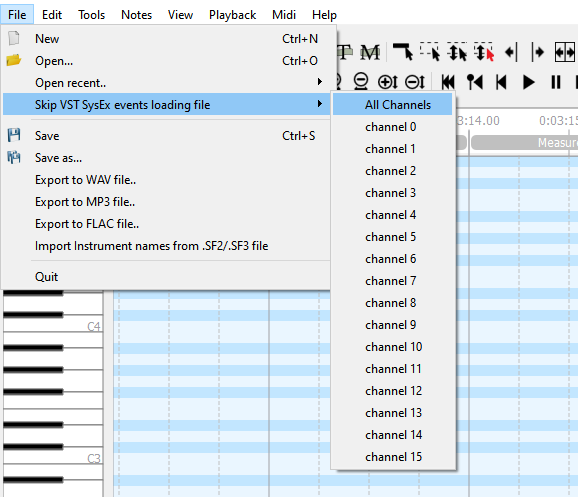The height and width of the screenshot is (497, 578).
Task: Pick channel 13 in the submenu
Action: point(393,413)
